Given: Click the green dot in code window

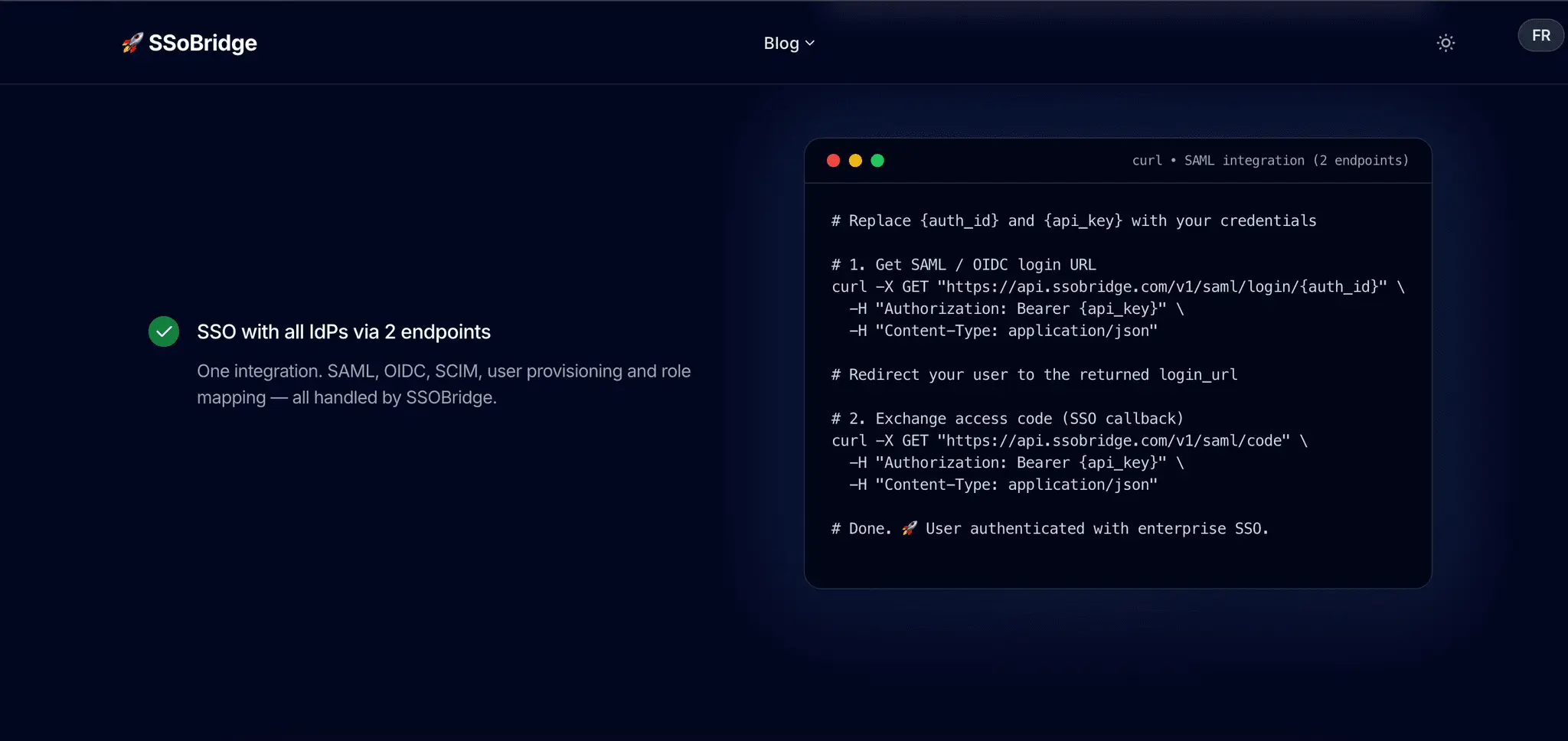Looking at the screenshot, I should (x=877, y=160).
